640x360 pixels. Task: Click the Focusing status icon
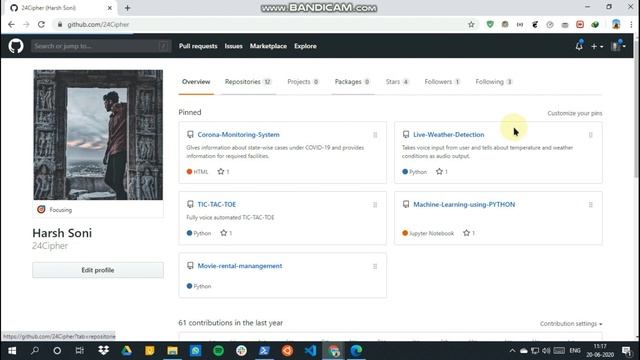41,209
